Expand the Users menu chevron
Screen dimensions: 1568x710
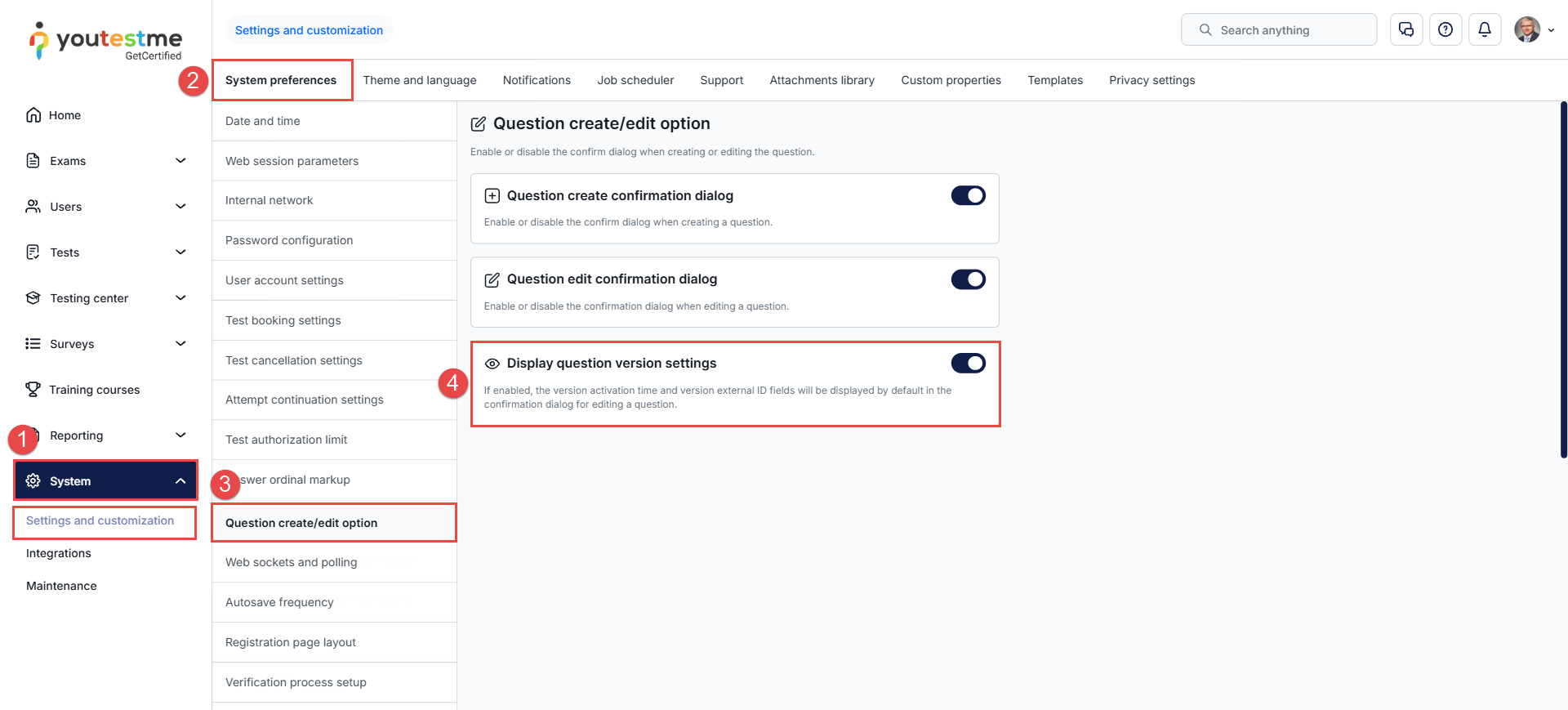pyautogui.click(x=181, y=207)
